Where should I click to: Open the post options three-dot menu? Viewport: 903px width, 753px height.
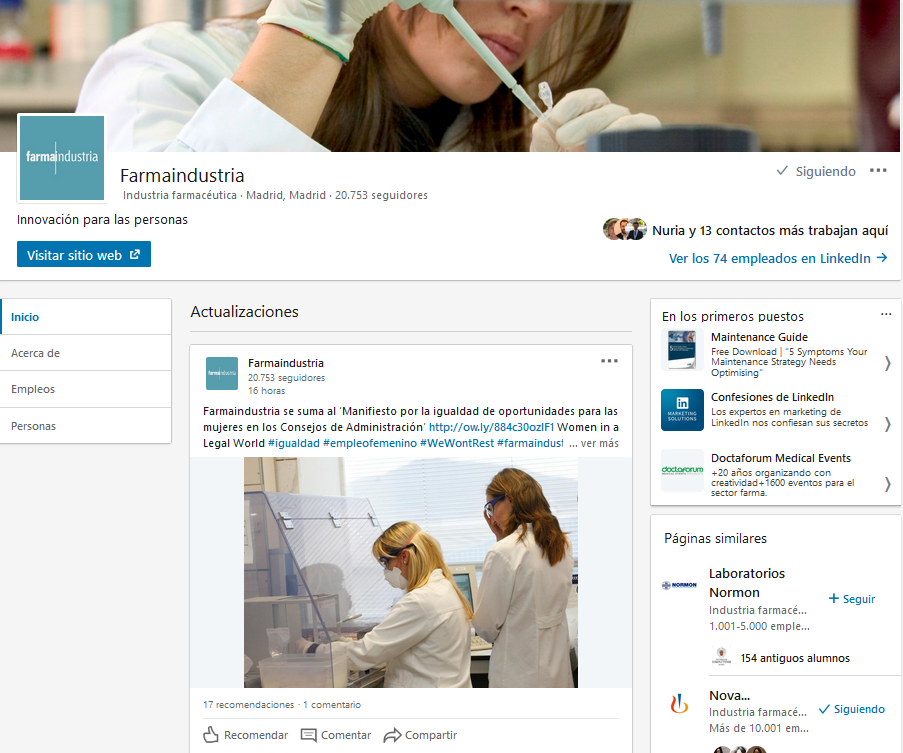[609, 361]
